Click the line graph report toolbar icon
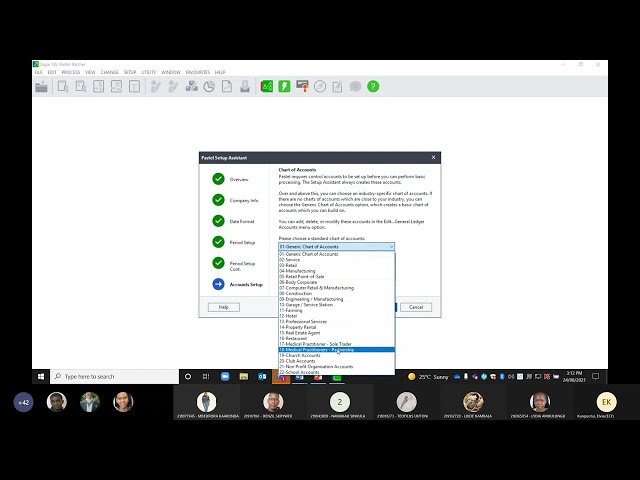 tap(227, 87)
